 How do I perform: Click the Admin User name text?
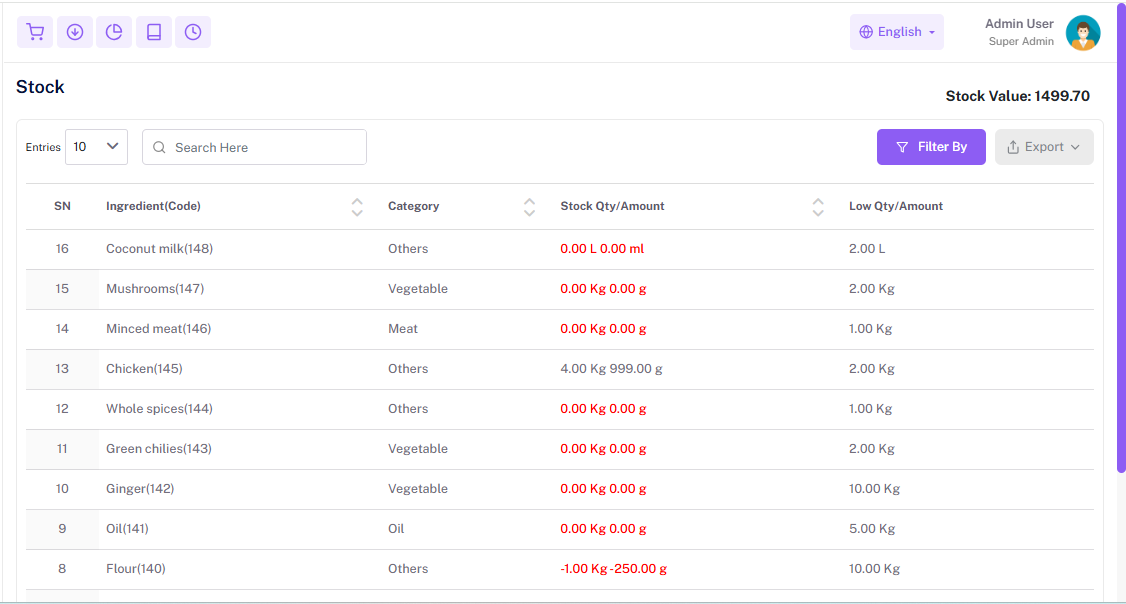[x=1019, y=24]
